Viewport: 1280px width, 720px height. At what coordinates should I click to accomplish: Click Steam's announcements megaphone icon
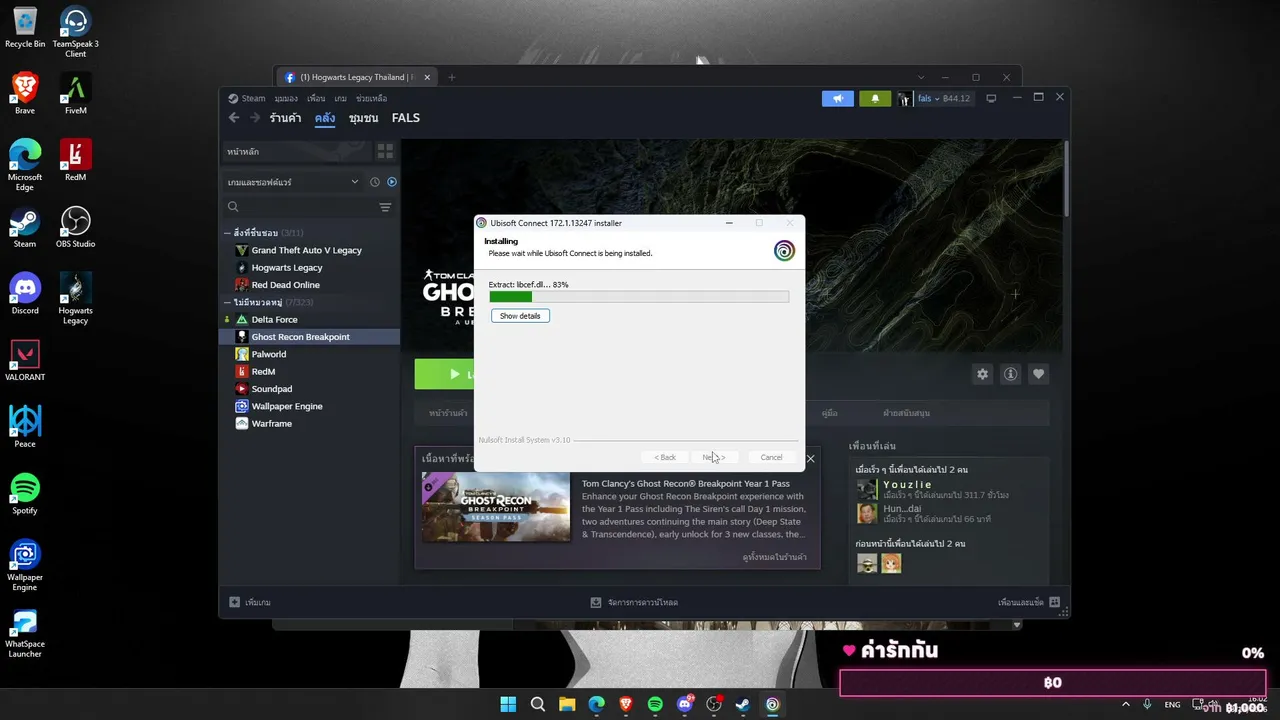838,98
